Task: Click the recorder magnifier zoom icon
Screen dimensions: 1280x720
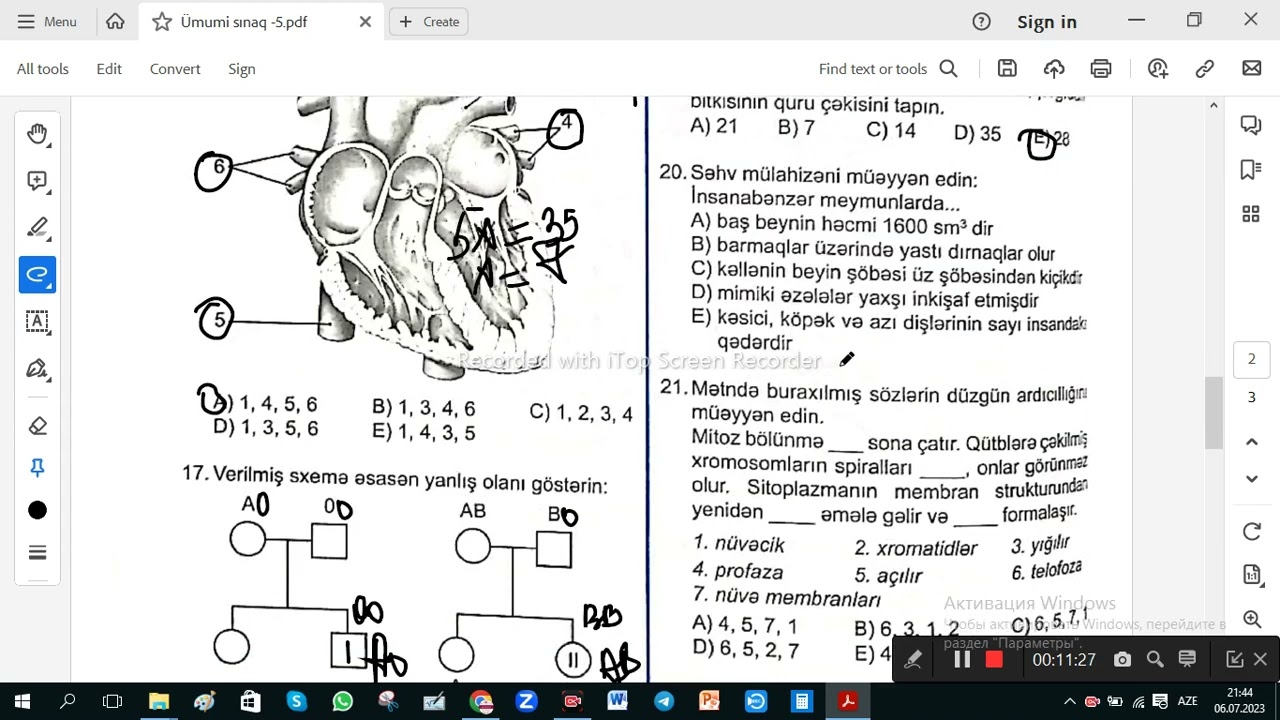Action: pyautogui.click(x=1155, y=660)
